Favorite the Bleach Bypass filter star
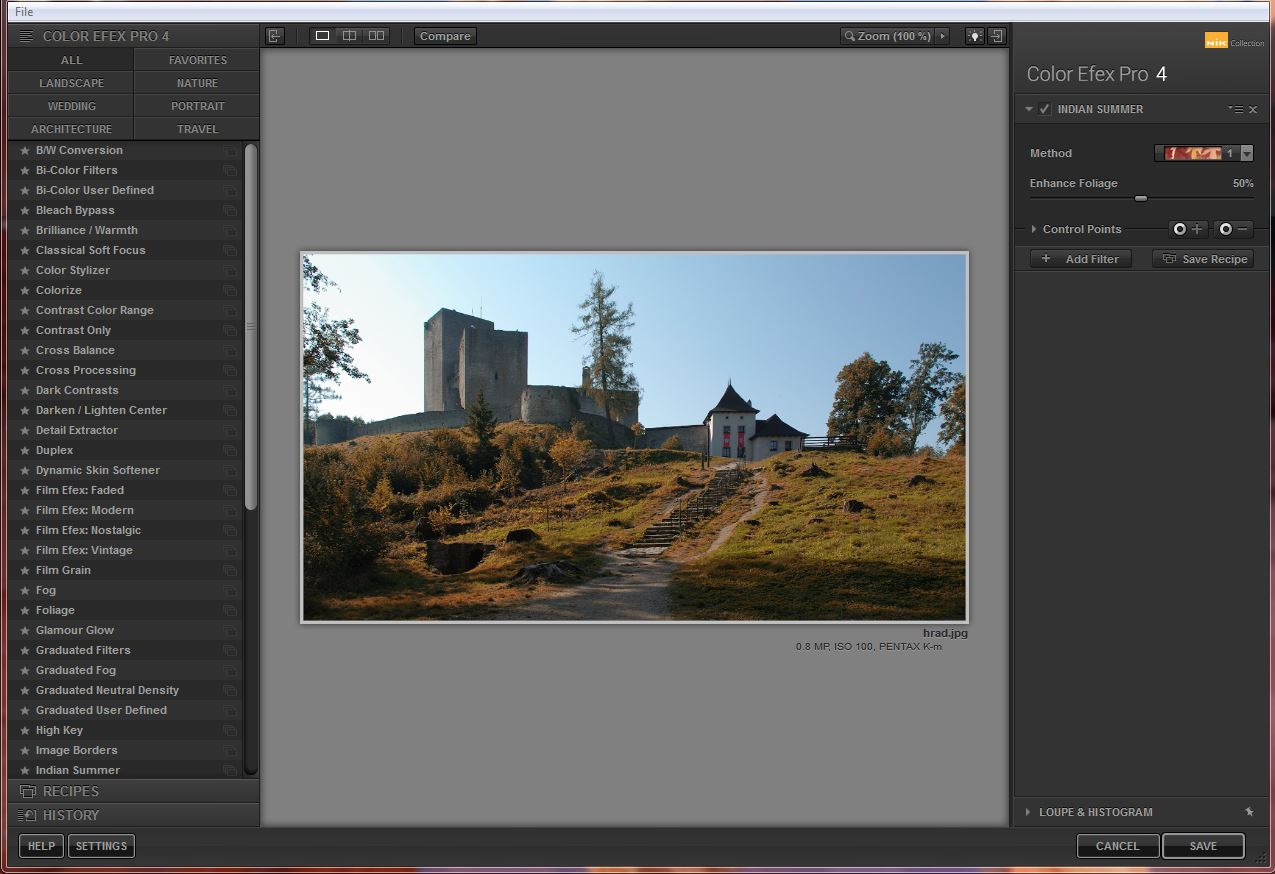The height and width of the screenshot is (874, 1275). tap(25, 211)
